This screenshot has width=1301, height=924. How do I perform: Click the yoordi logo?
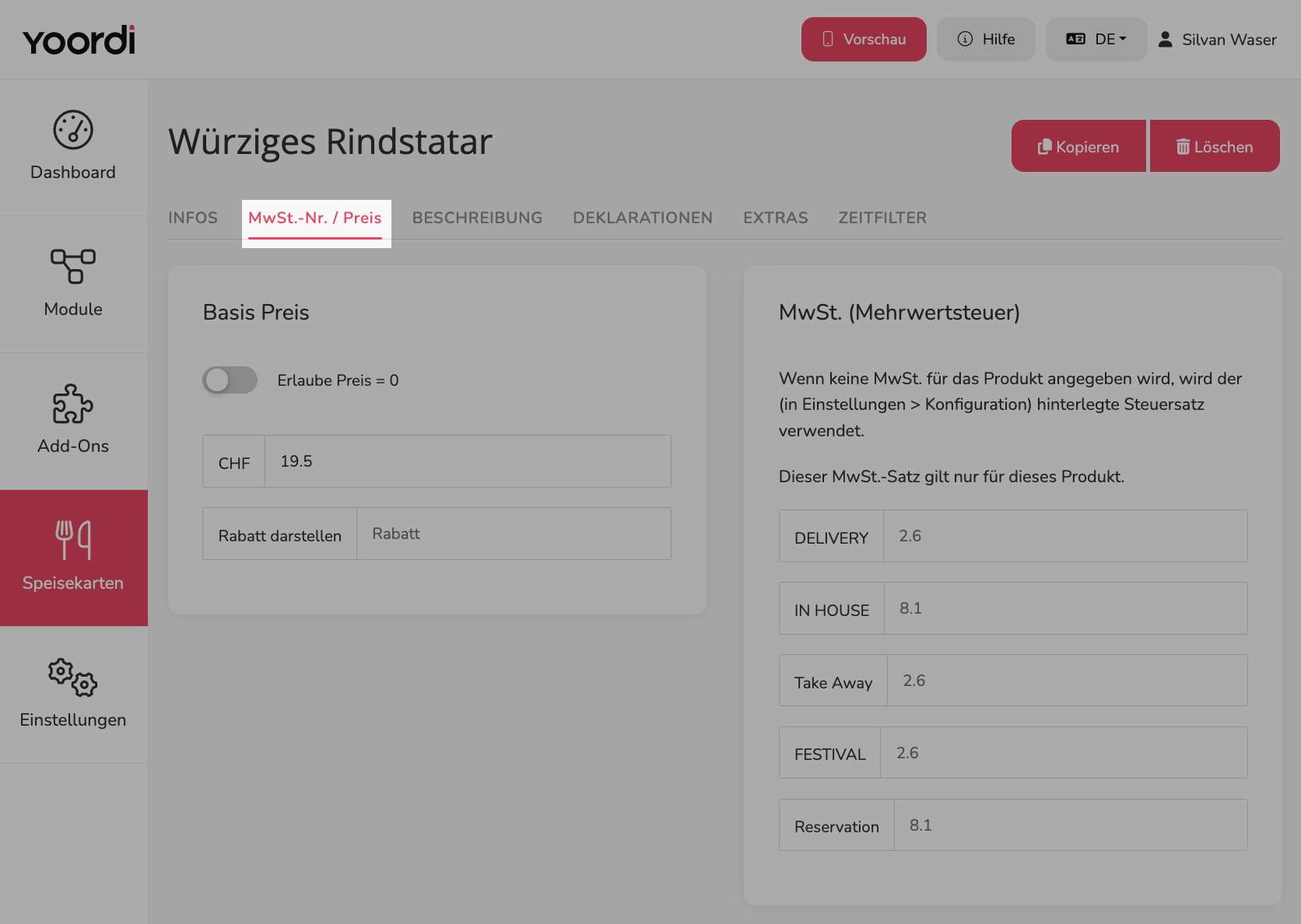pos(79,40)
